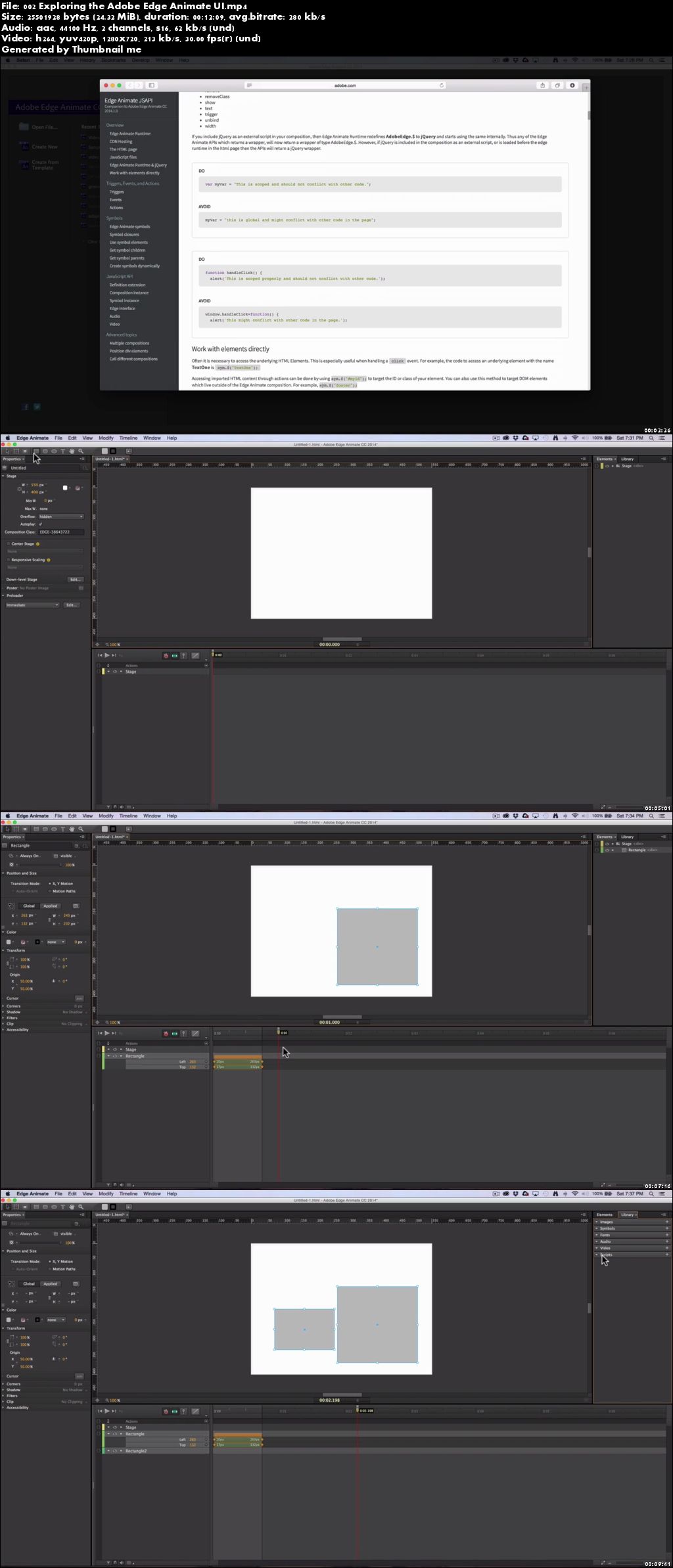Open the Overflow hidden dropdown

click(61, 517)
